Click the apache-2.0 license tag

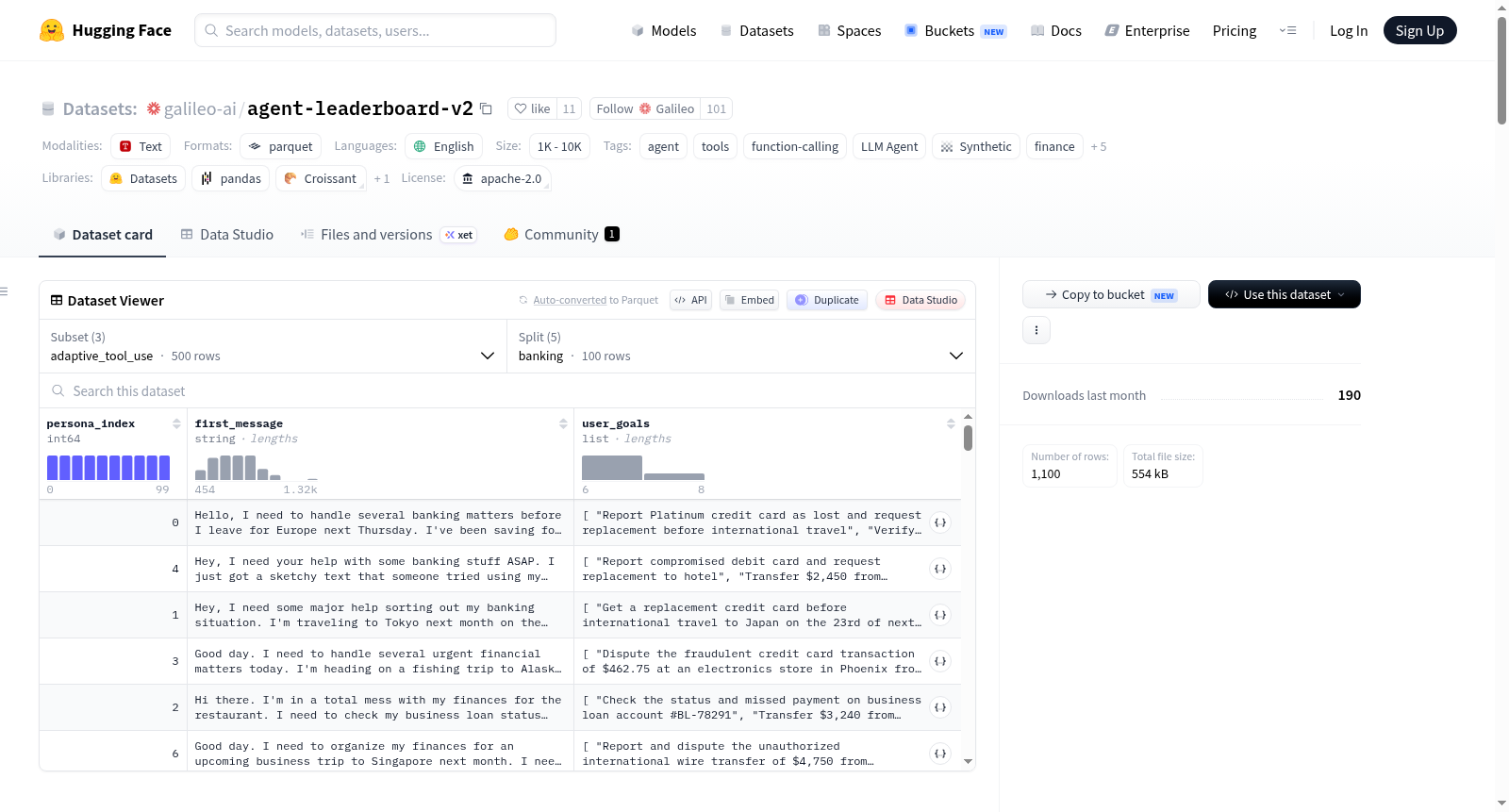pyautogui.click(x=503, y=178)
